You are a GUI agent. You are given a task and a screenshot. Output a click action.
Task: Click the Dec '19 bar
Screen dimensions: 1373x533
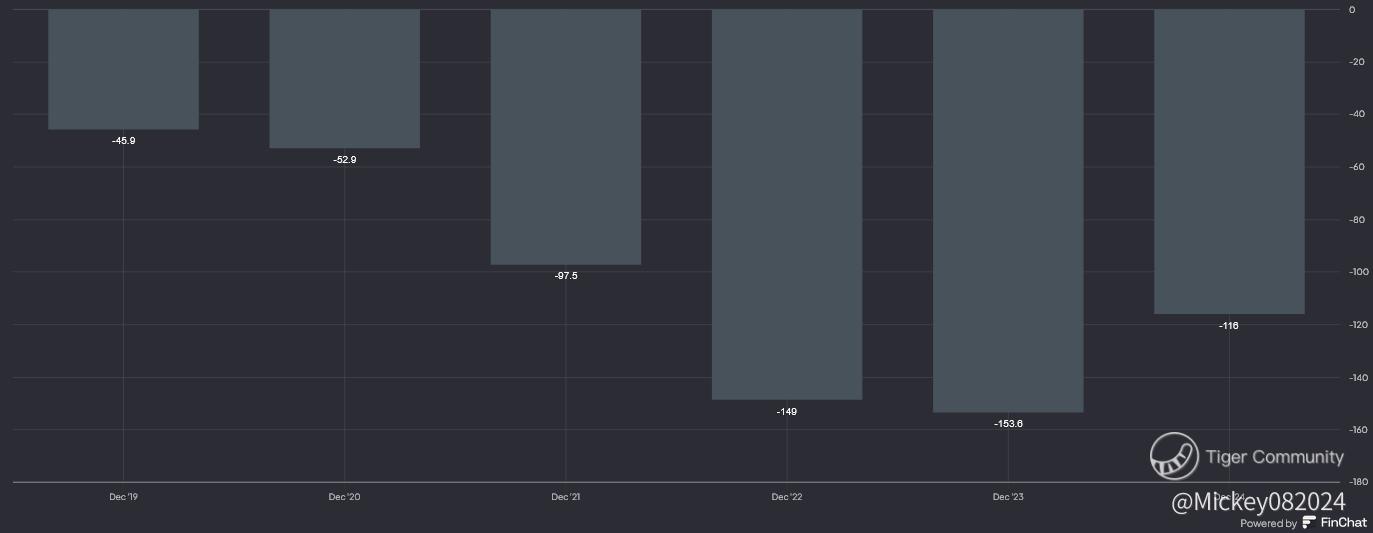point(123,69)
